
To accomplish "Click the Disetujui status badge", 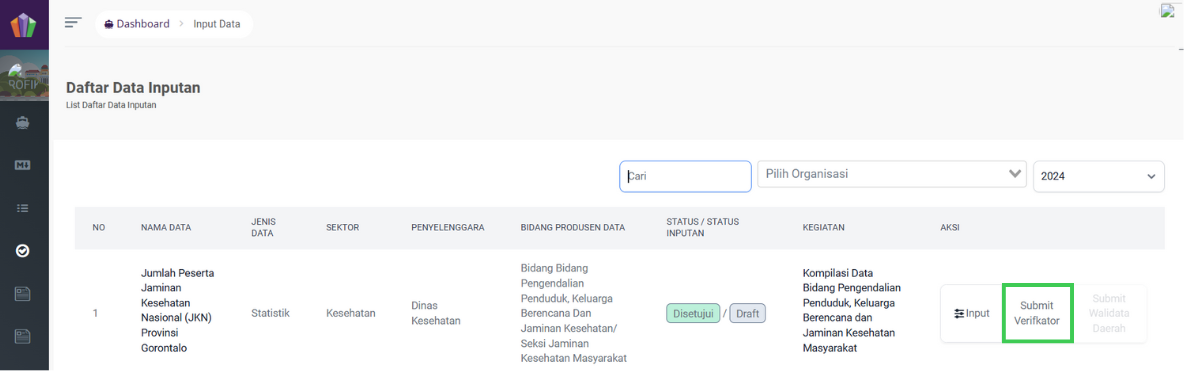I will [693, 313].
